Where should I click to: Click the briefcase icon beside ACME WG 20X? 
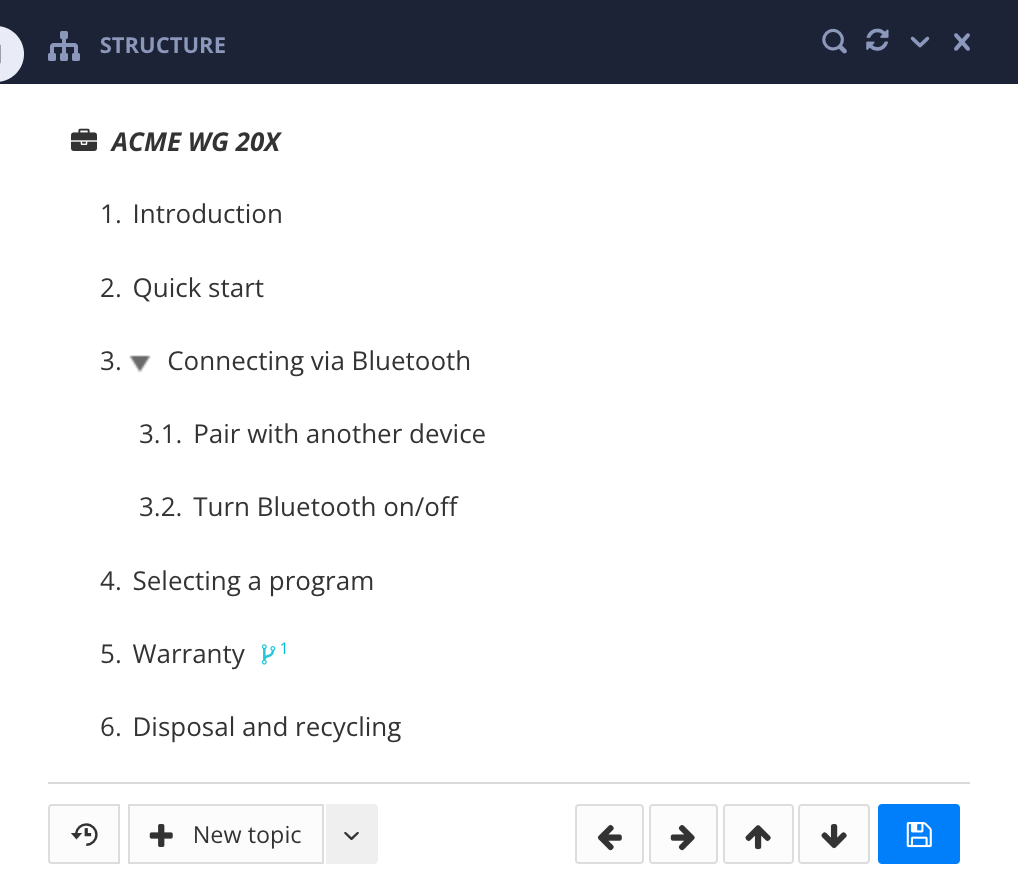tap(86, 140)
